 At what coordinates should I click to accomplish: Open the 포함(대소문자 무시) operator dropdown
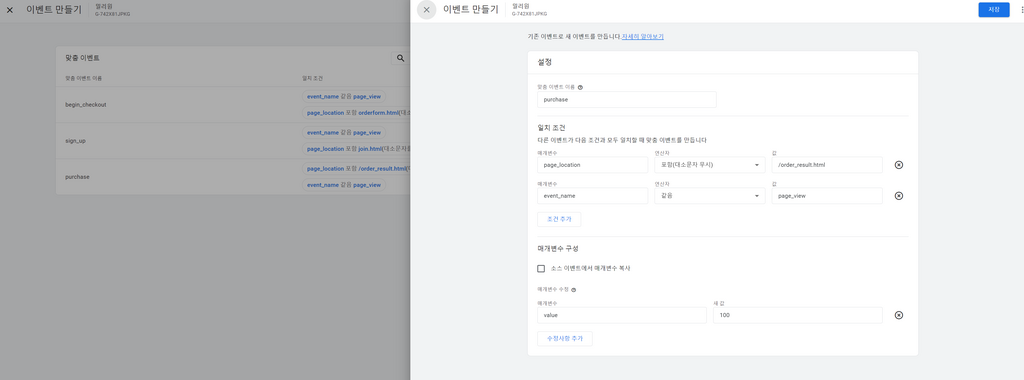tap(709, 165)
